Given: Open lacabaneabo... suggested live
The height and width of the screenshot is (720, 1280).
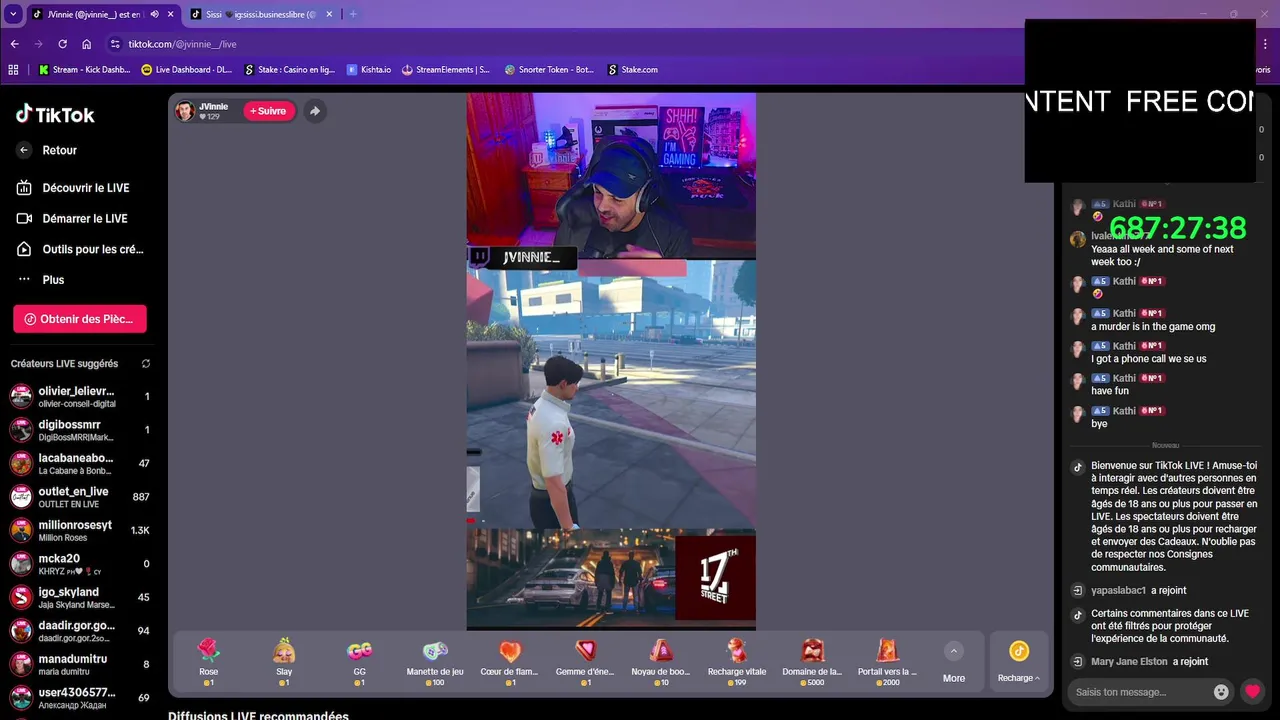Looking at the screenshot, I should 80,464.
